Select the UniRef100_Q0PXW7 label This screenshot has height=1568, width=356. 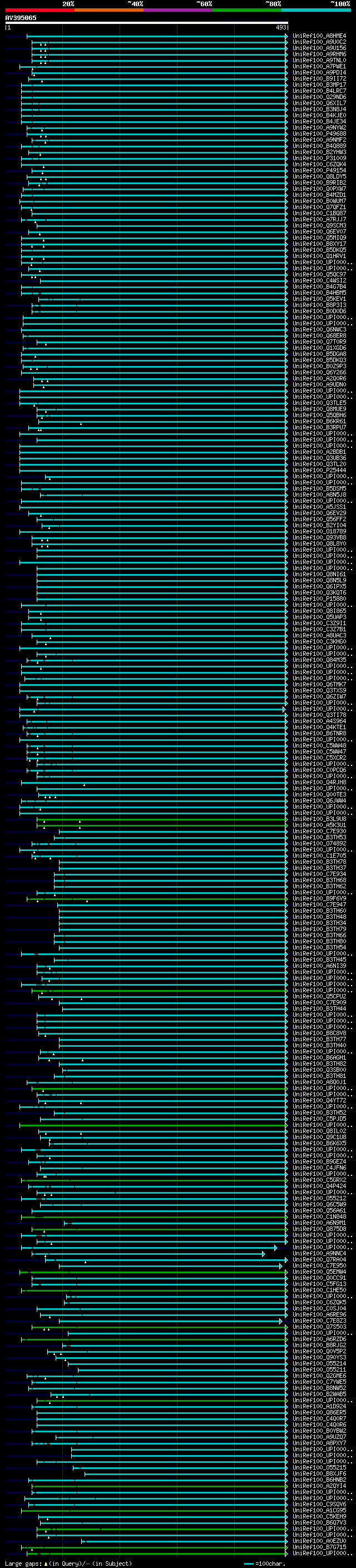[x=319, y=189]
